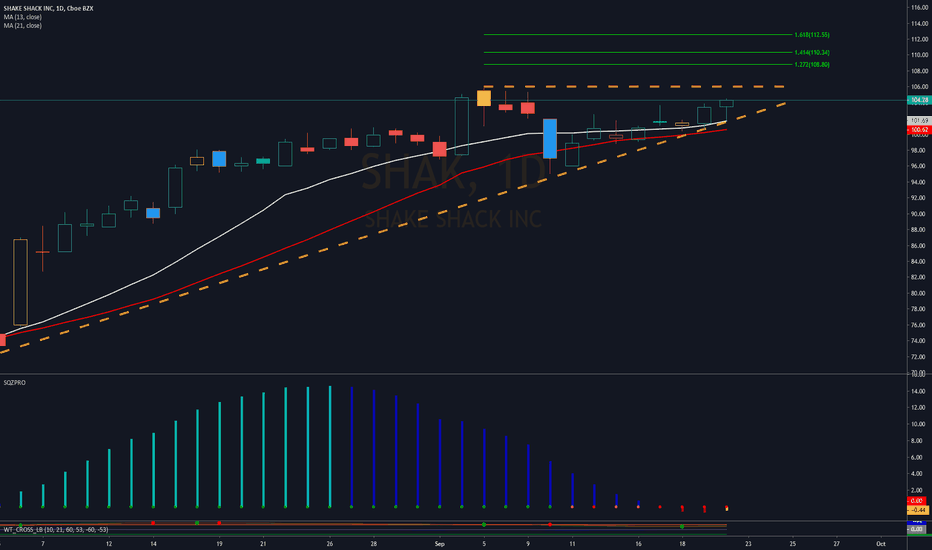
Task: Click the 104.28 current price tag
Action: pyautogui.click(x=919, y=100)
